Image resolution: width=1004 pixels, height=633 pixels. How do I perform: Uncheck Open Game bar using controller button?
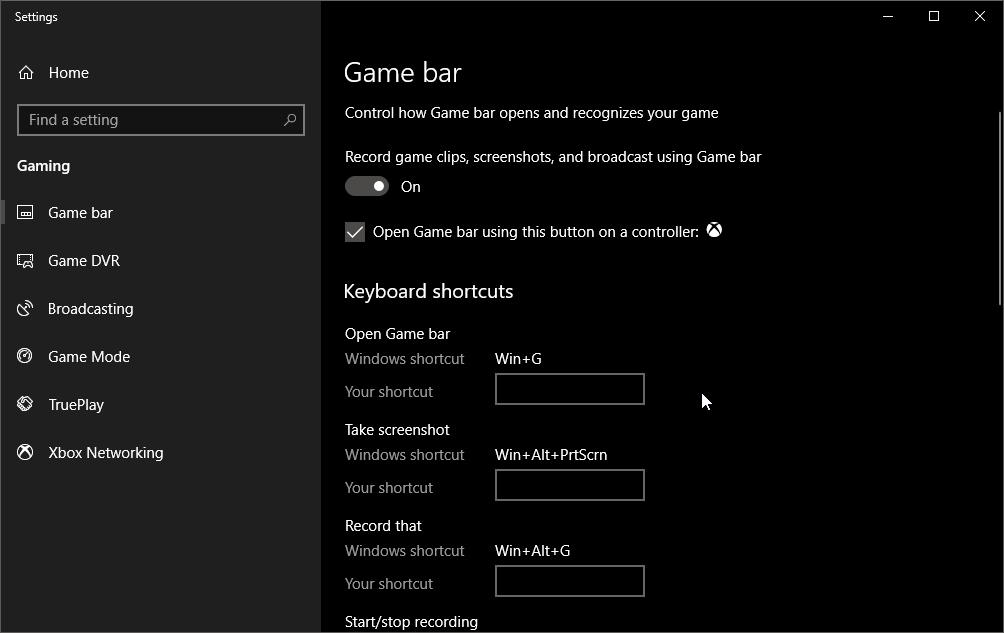[x=355, y=232]
